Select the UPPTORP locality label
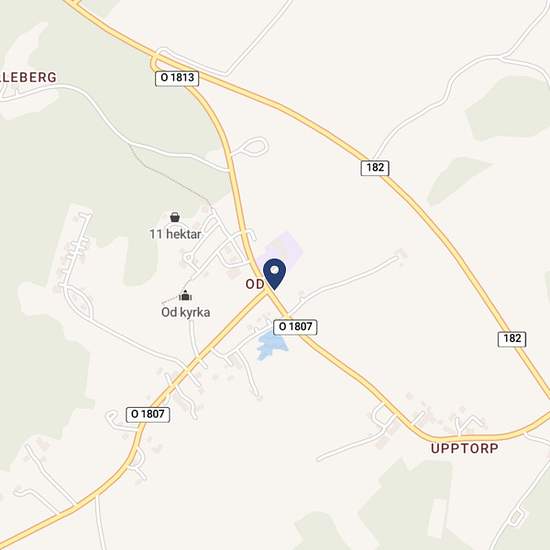550x550 pixels. pos(464,449)
